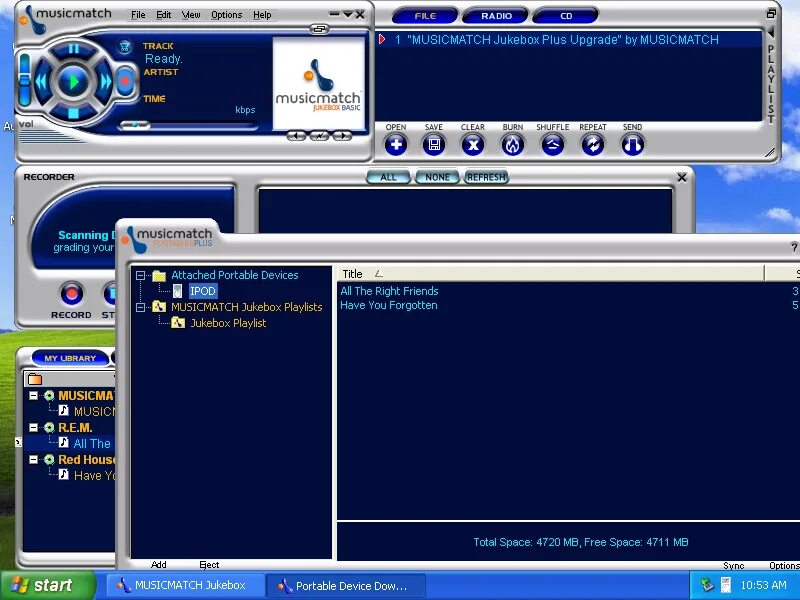
Task: Click the musicmatch Jukebox Basic album art
Action: coord(319,83)
